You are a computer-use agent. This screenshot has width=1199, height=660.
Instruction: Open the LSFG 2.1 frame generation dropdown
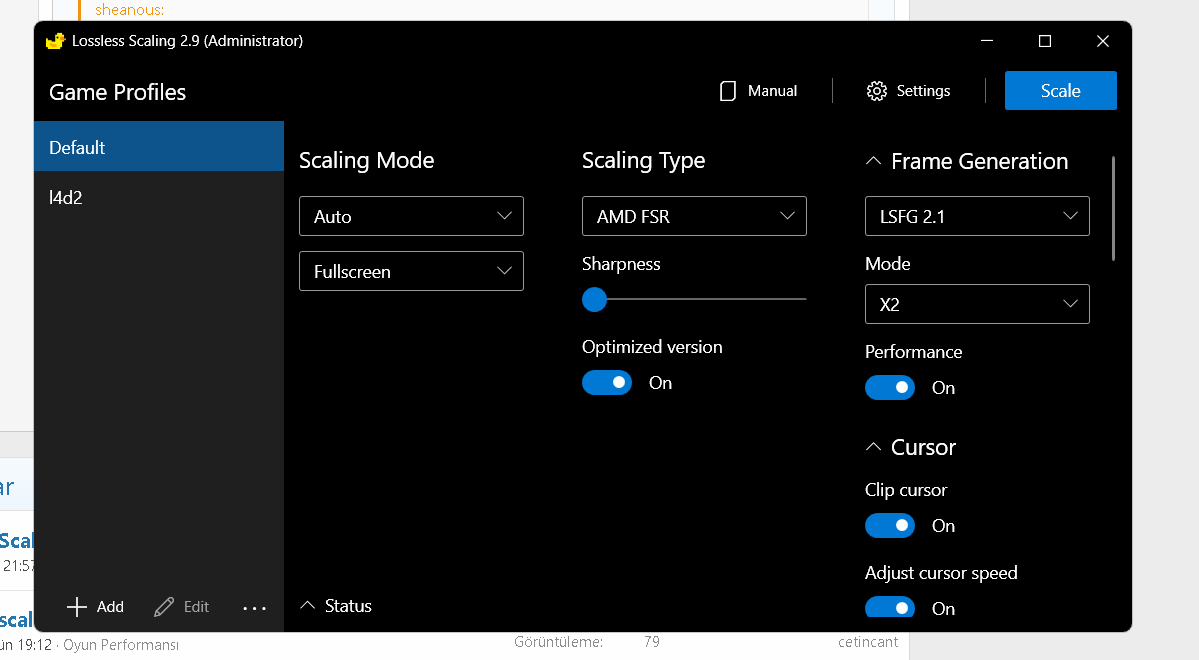(977, 216)
